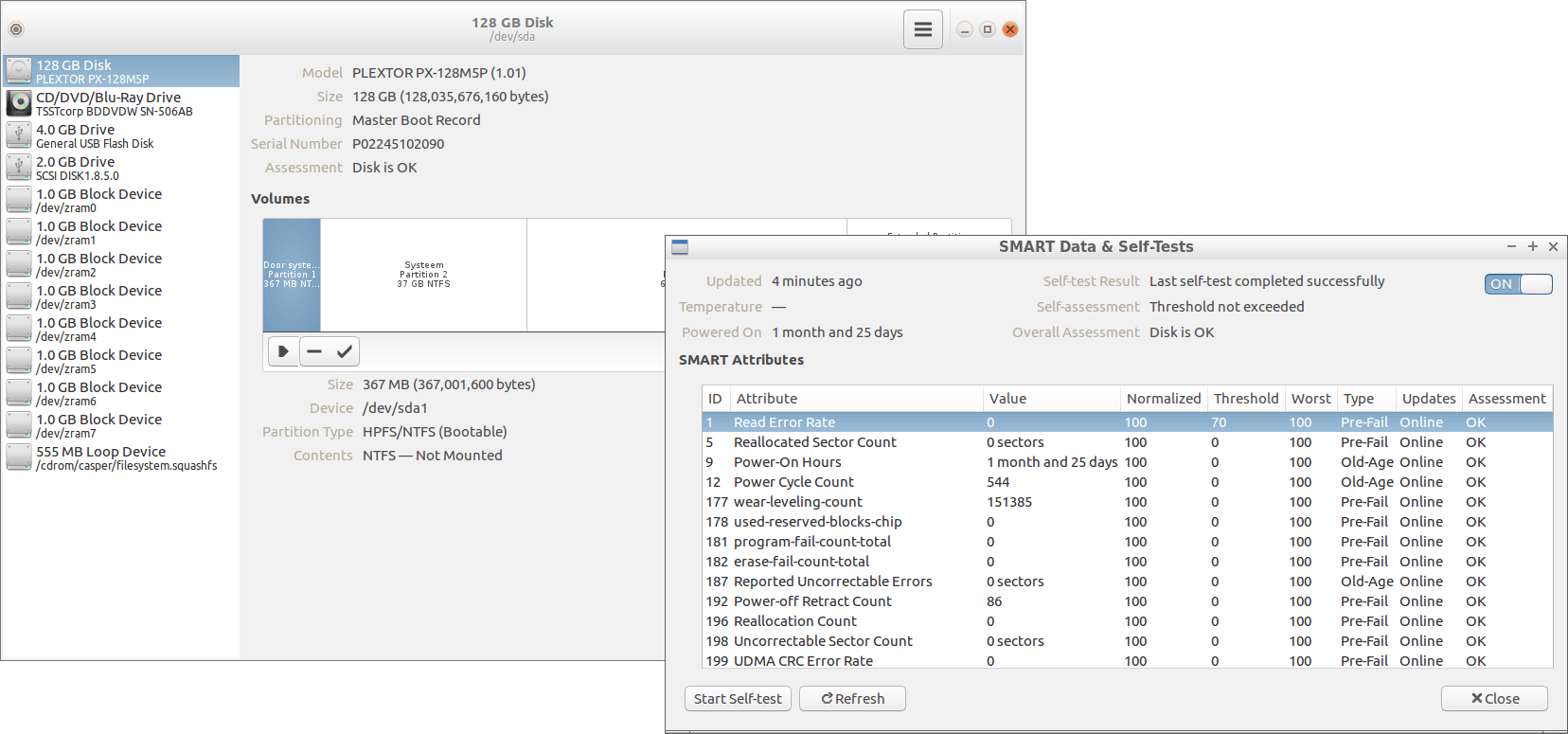The image size is (1568, 734).
Task: Click the minus delete partition button
Action: click(x=314, y=351)
